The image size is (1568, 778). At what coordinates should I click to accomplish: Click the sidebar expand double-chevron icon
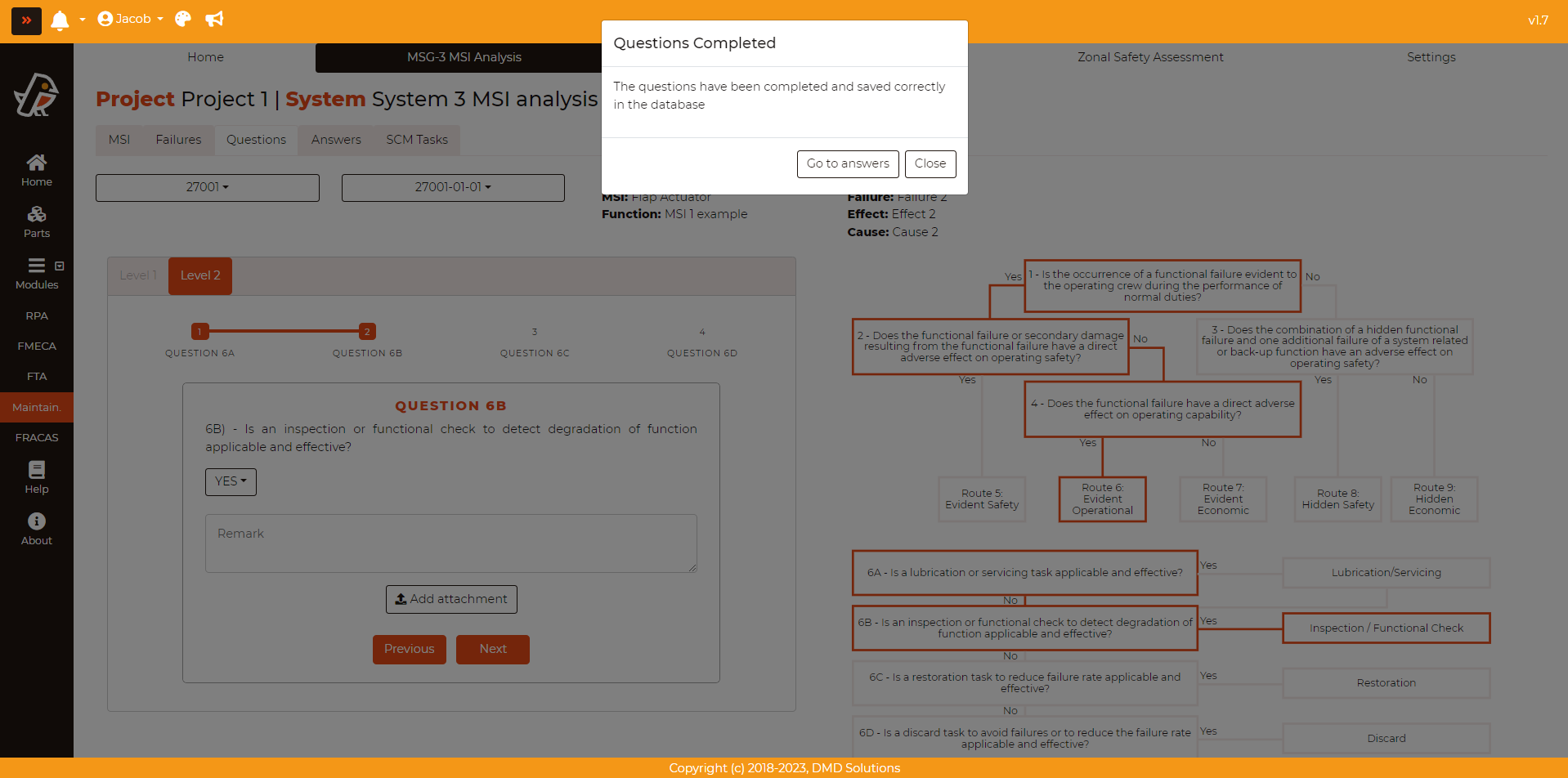tap(26, 20)
